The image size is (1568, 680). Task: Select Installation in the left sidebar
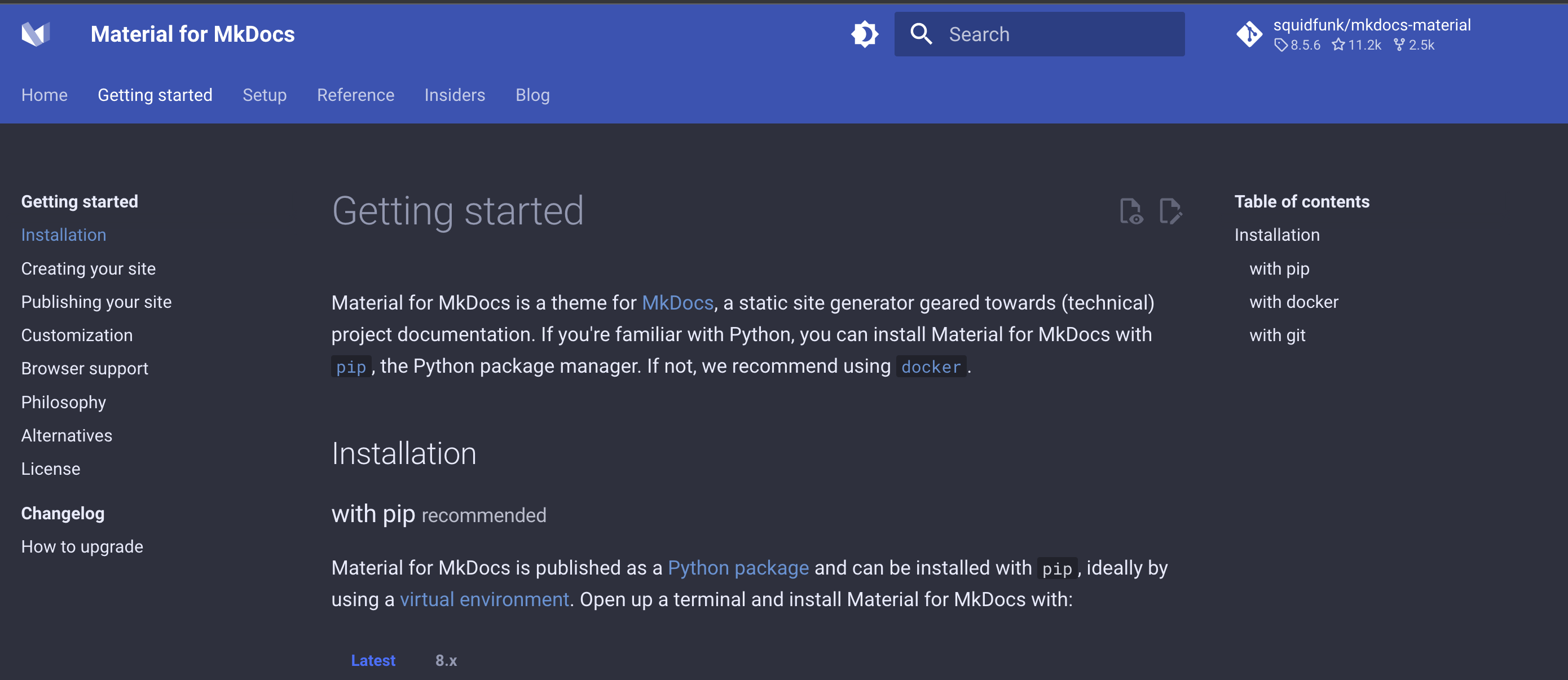click(x=64, y=235)
